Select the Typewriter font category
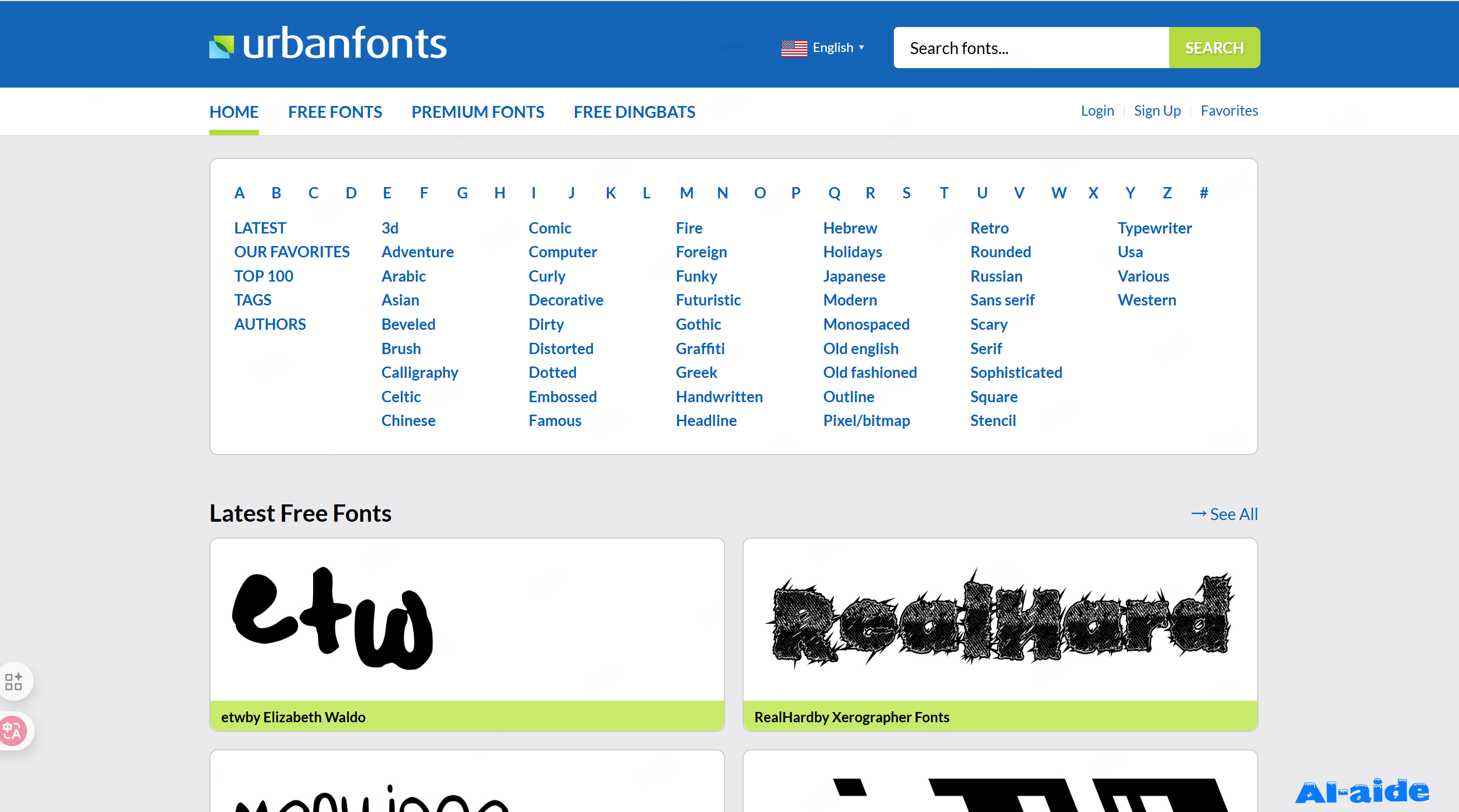This screenshot has height=812, width=1459. [x=1155, y=228]
